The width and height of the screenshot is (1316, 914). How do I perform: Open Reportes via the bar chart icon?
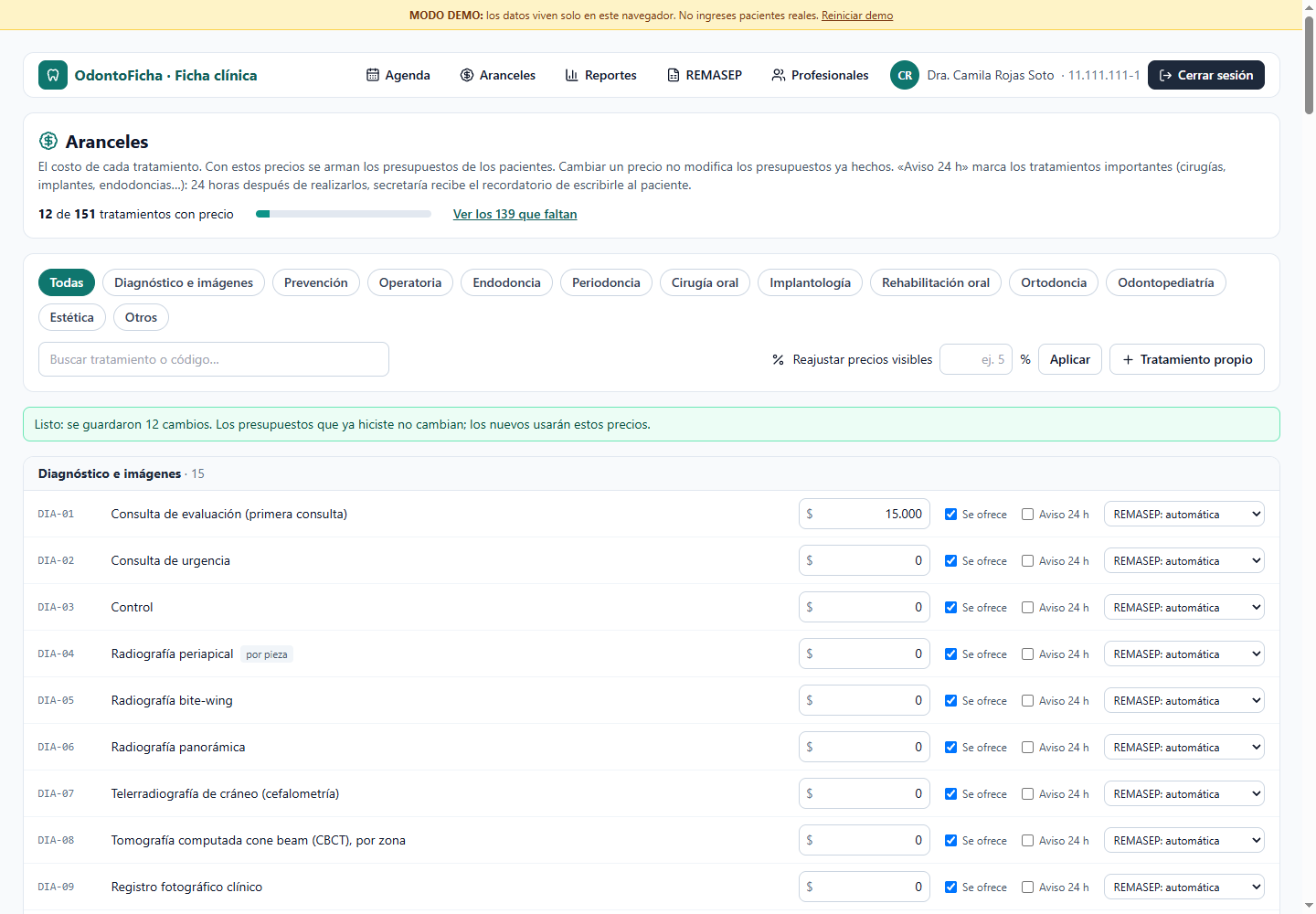(x=572, y=75)
